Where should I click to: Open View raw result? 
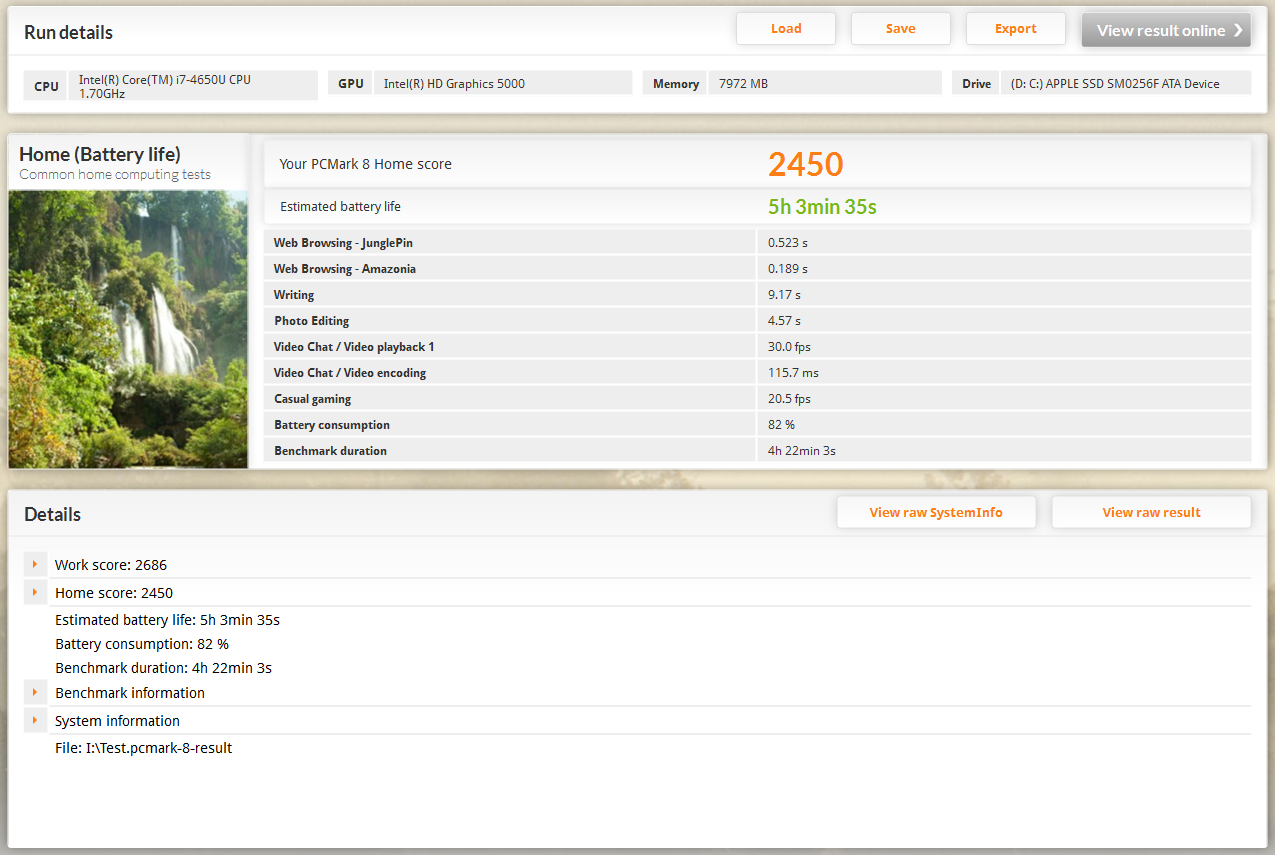click(x=1151, y=512)
